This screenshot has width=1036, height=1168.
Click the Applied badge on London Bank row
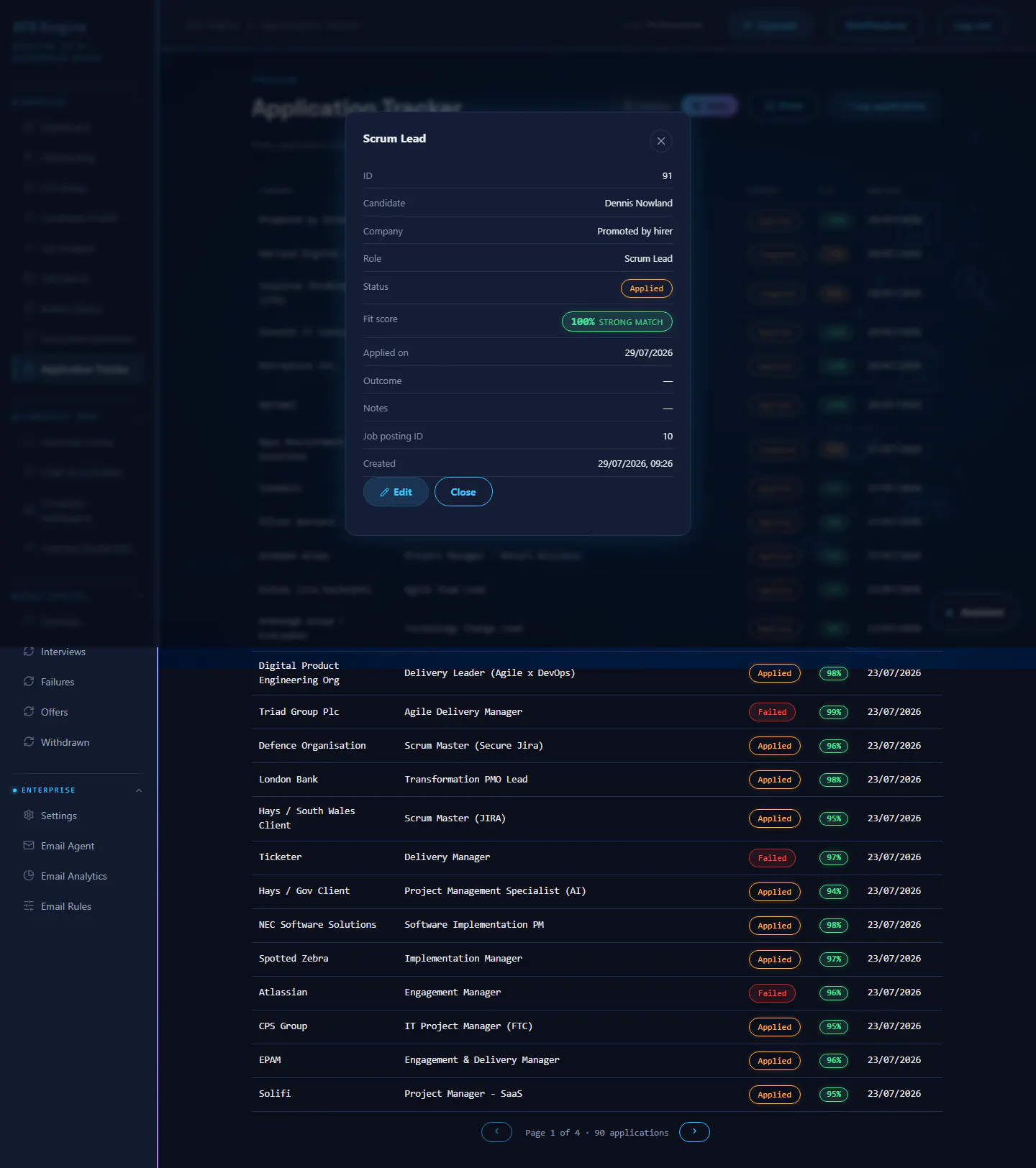[x=774, y=780]
